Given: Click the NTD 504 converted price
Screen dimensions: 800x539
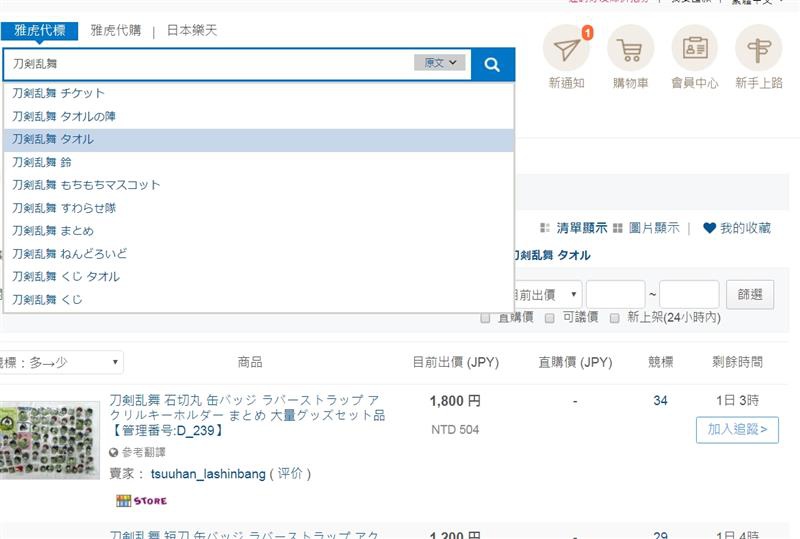Looking at the screenshot, I should click(x=455, y=430).
